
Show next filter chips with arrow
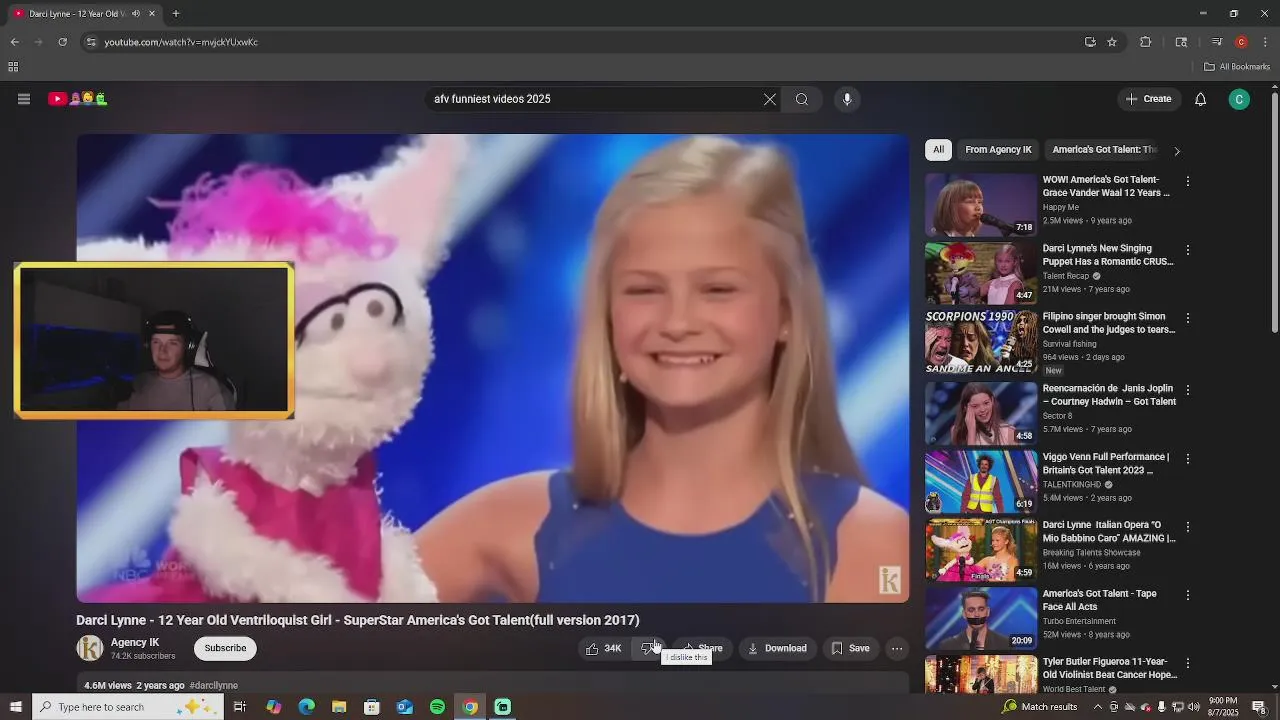pyautogui.click(x=1177, y=151)
